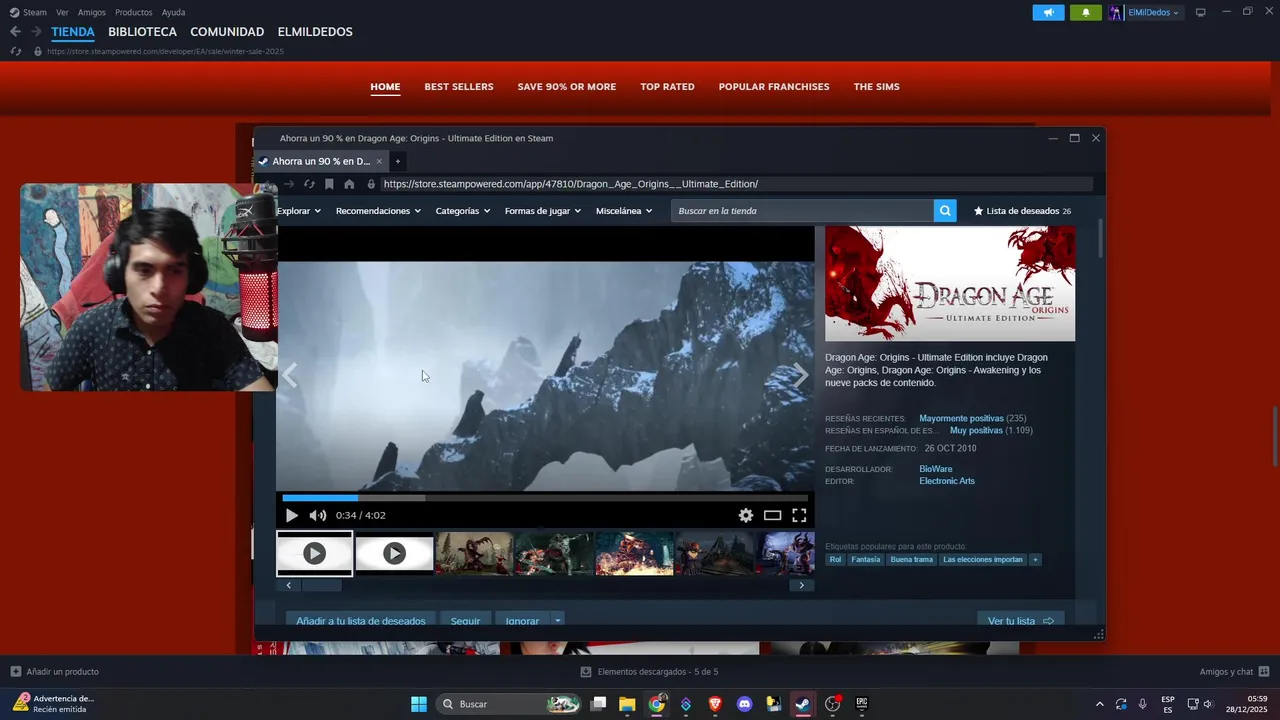Bookmark this page in popup browser
Screen dimensions: 1280x720
point(329,184)
